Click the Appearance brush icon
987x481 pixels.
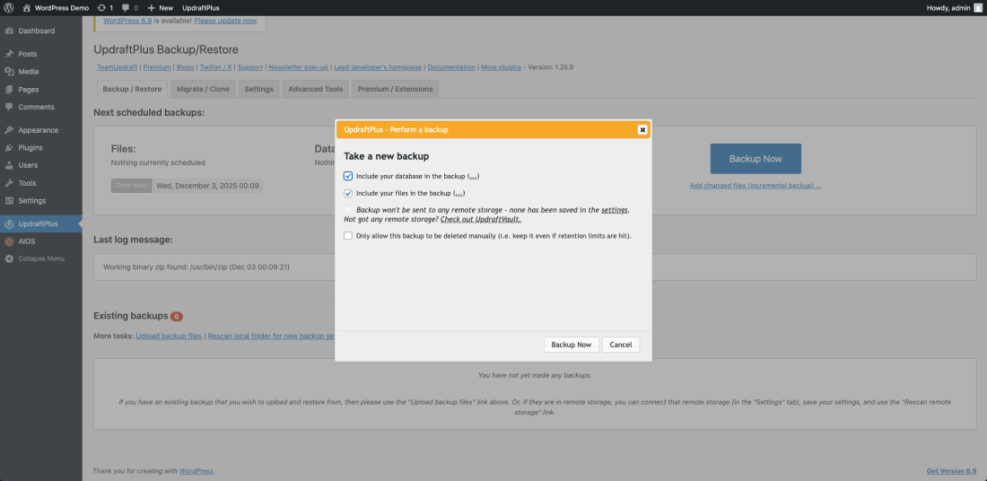pos(9,130)
